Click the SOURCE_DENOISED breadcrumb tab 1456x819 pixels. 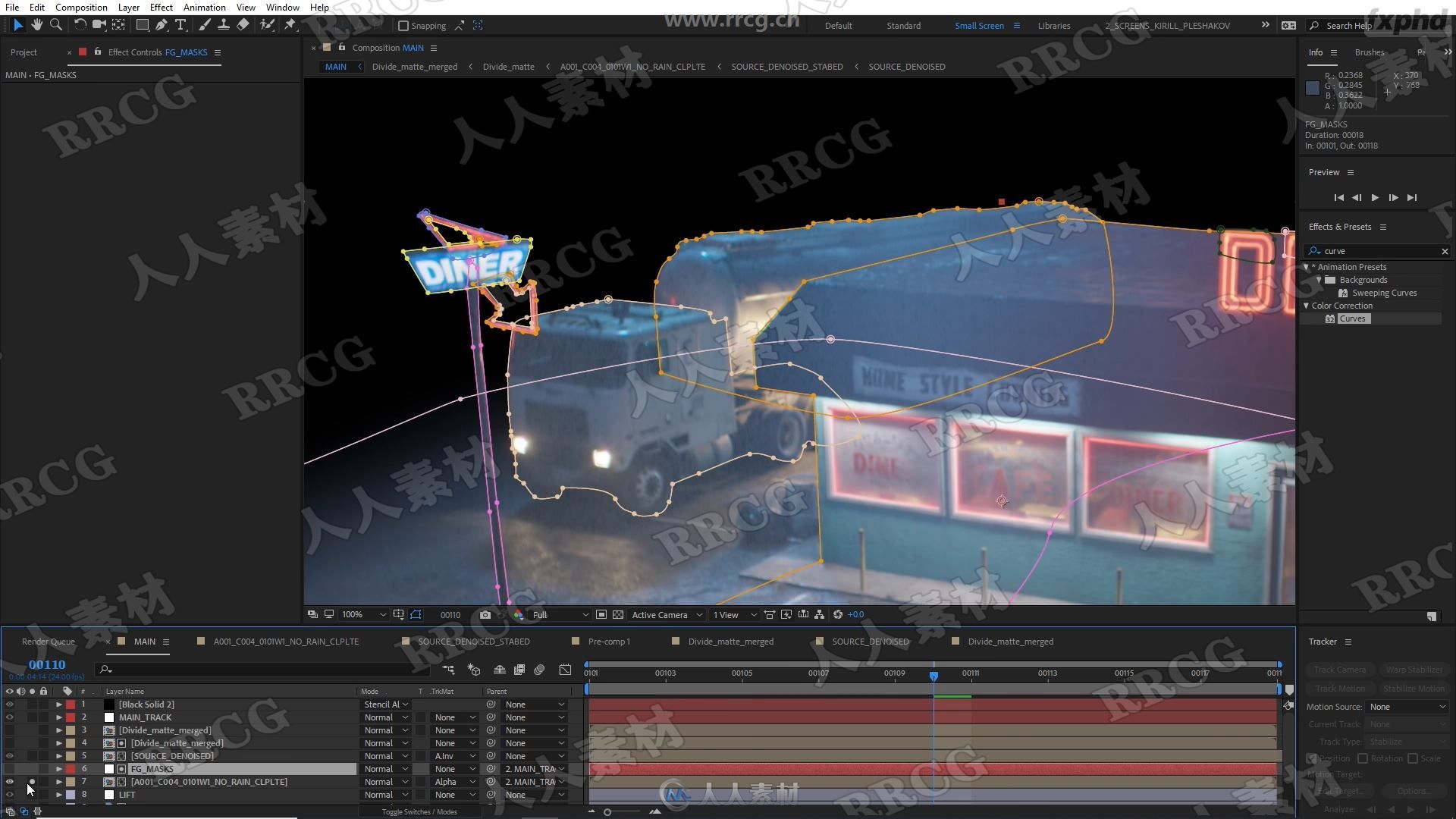pyautogui.click(x=906, y=66)
